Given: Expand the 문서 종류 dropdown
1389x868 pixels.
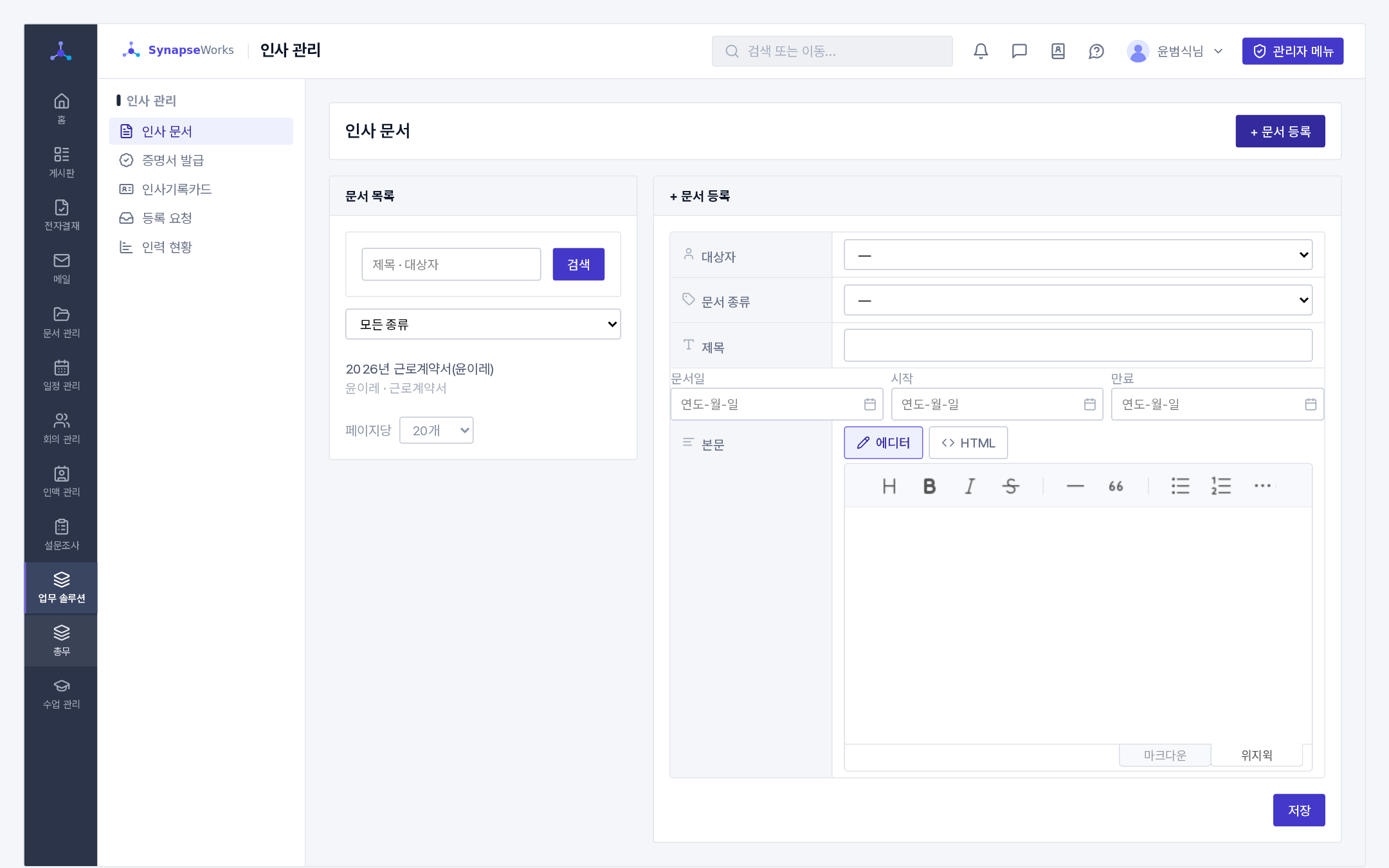Looking at the screenshot, I should coord(1078,300).
